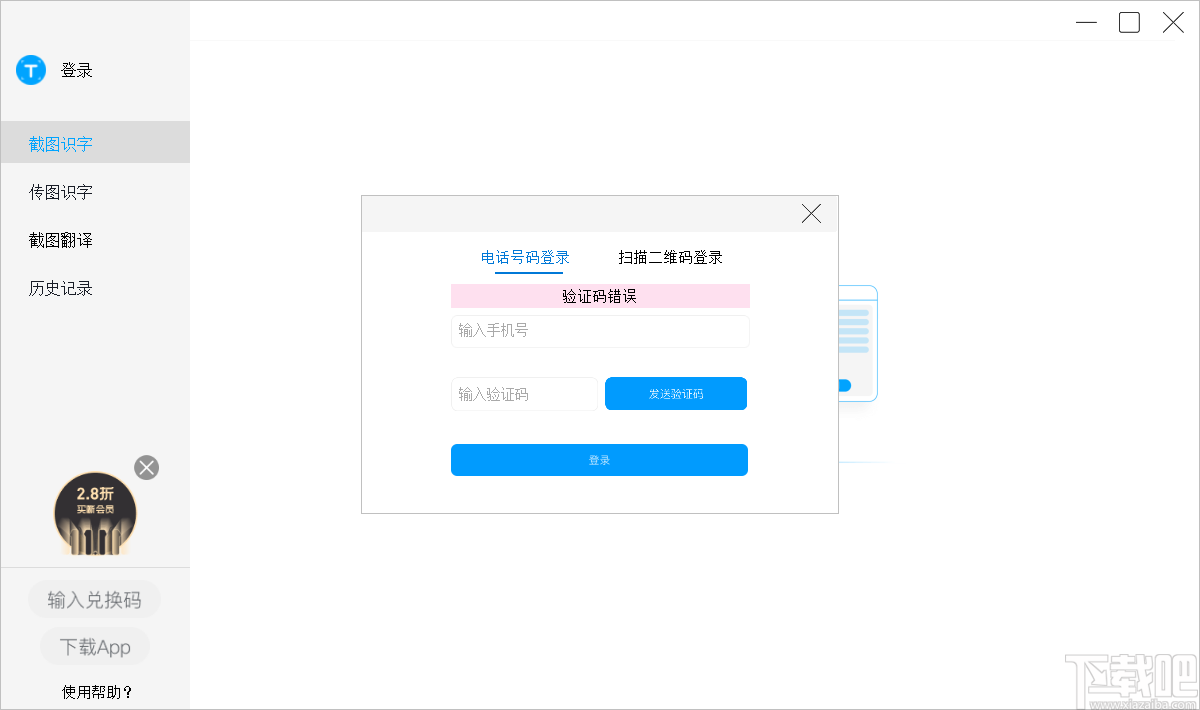Dismiss the membership promo with the X

coord(146,467)
